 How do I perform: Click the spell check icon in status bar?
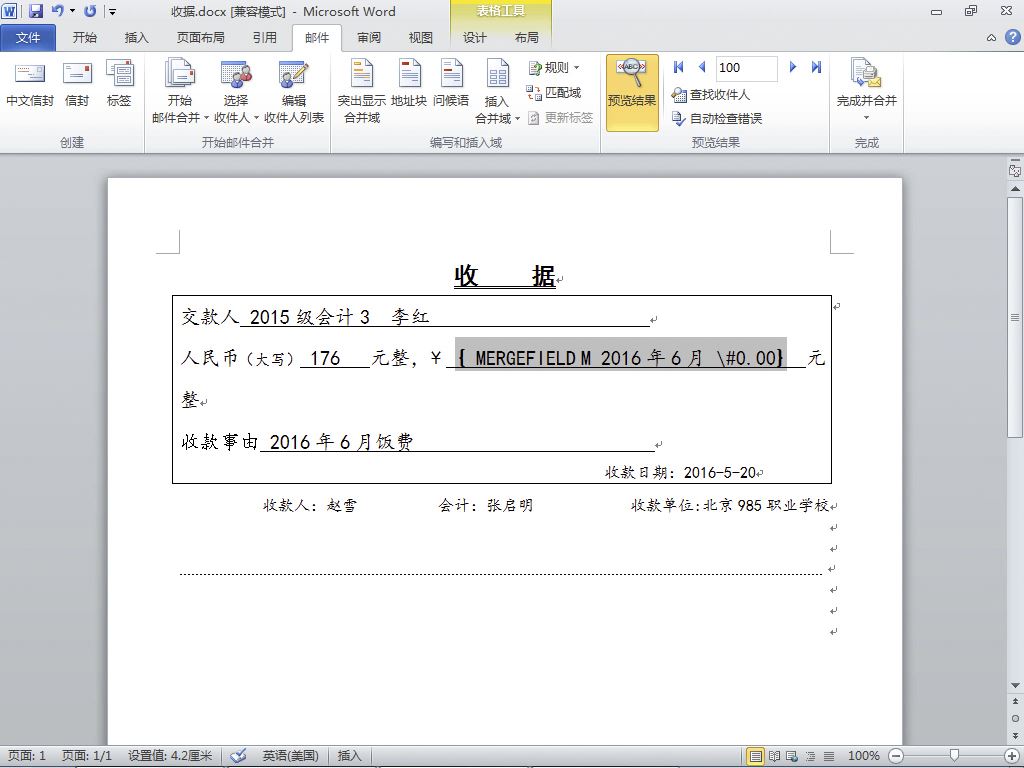click(238, 756)
